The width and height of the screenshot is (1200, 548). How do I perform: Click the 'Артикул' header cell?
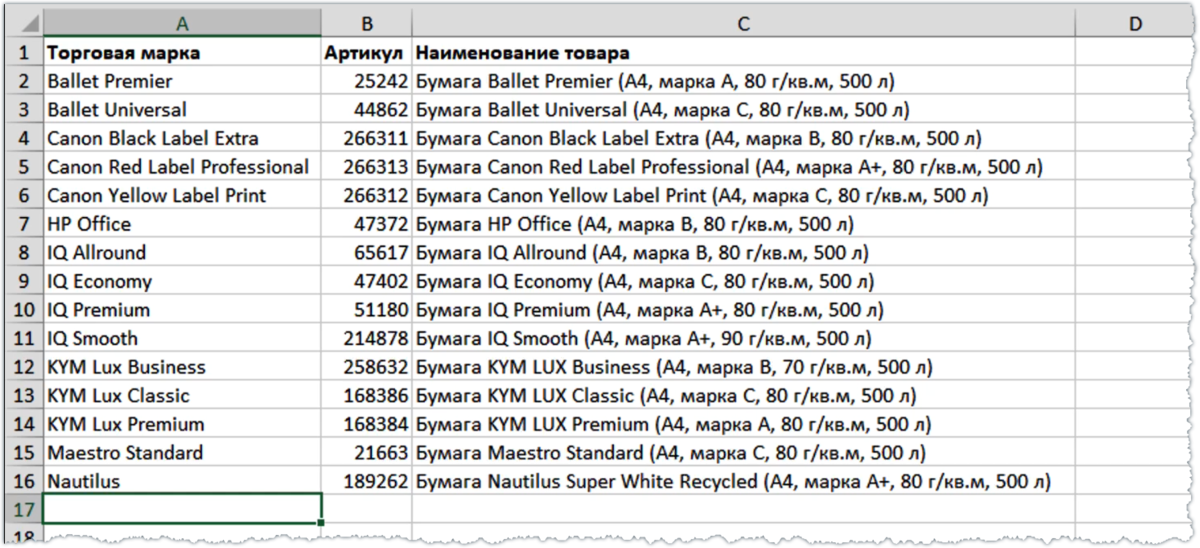coord(367,52)
